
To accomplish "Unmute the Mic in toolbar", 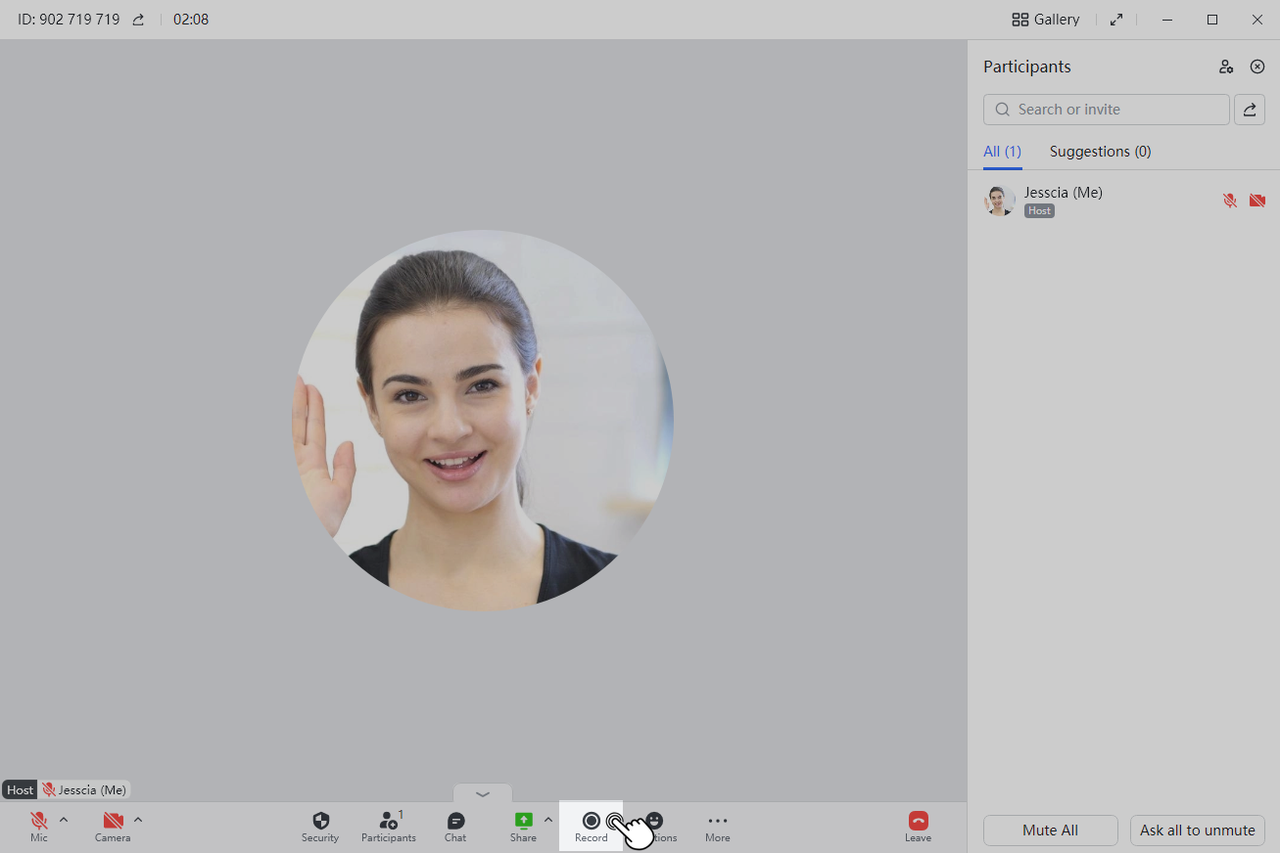I will [39, 826].
